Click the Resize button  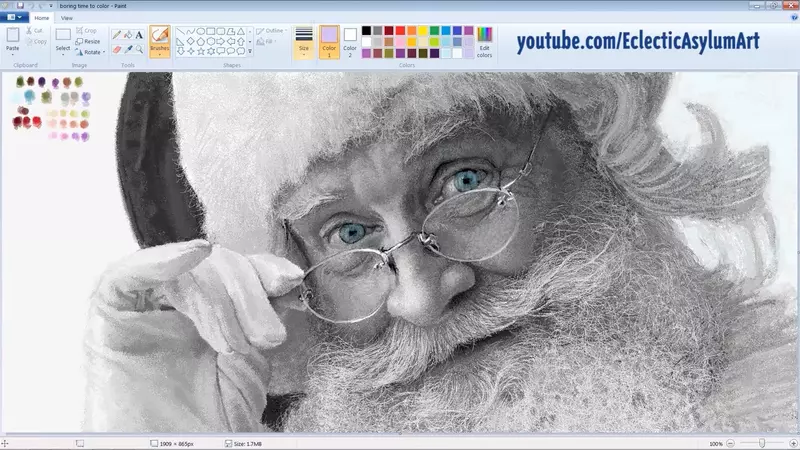click(88, 42)
